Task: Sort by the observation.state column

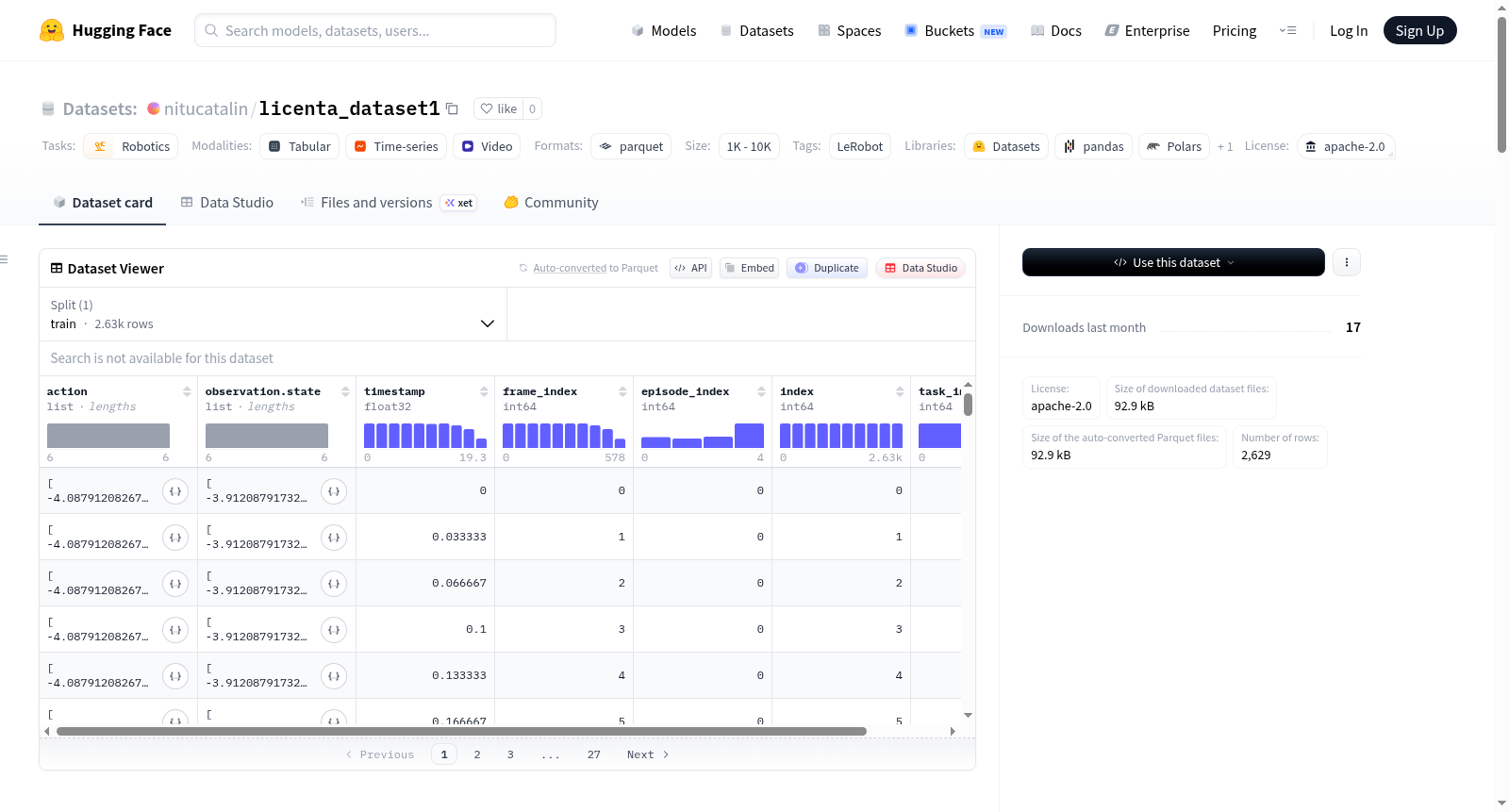Action: click(345, 391)
